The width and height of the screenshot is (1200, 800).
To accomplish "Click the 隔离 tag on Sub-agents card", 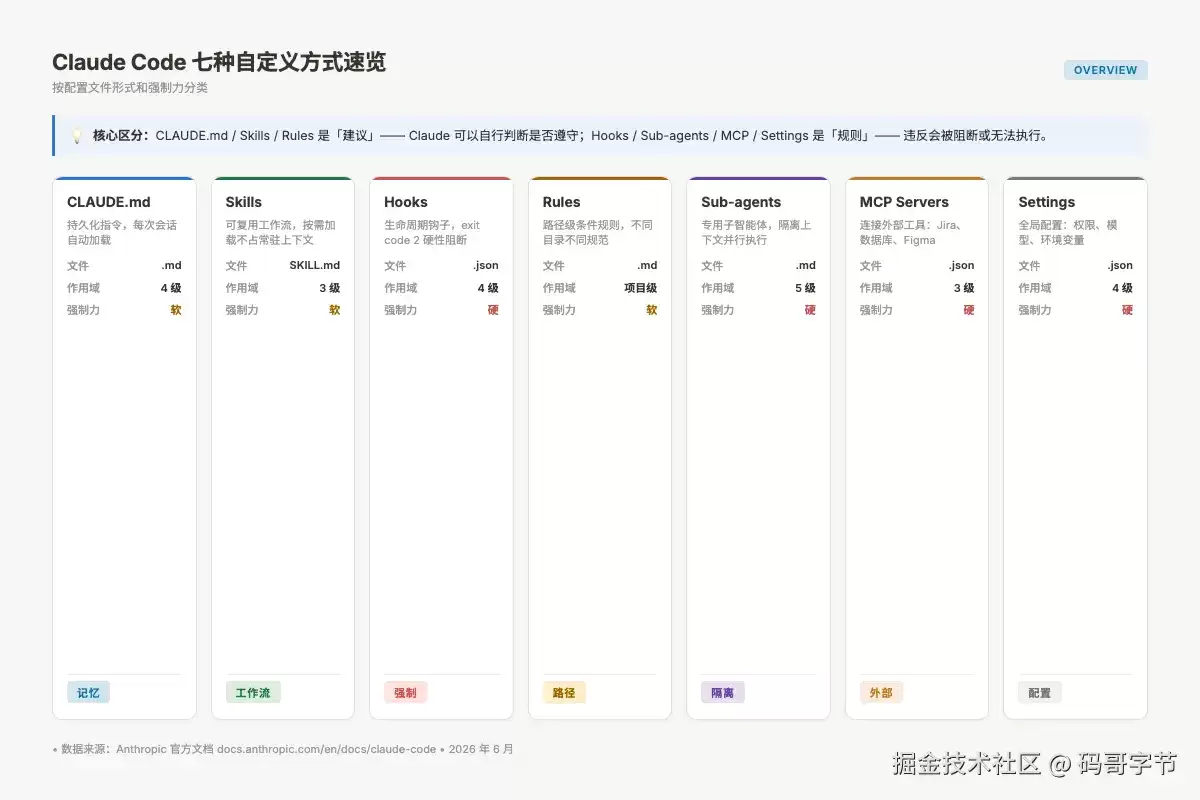I will pos(722,692).
